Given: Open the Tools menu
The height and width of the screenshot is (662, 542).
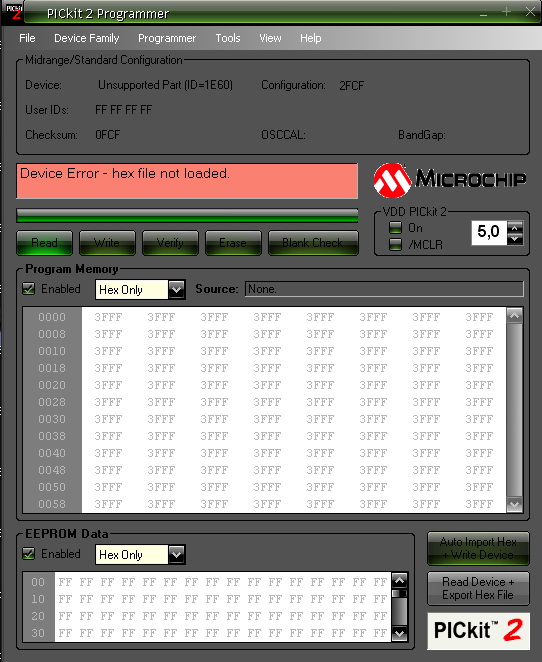Looking at the screenshot, I should (x=228, y=38).
